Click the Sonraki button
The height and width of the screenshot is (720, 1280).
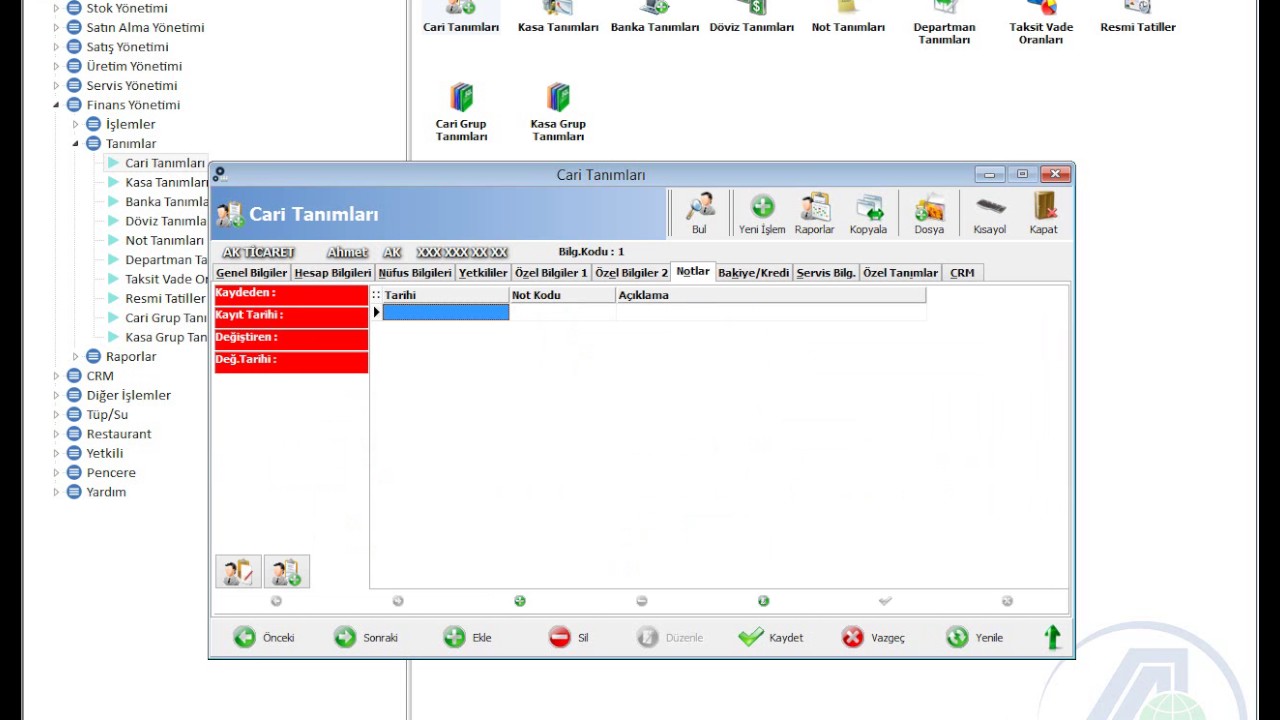coord(366,637)
